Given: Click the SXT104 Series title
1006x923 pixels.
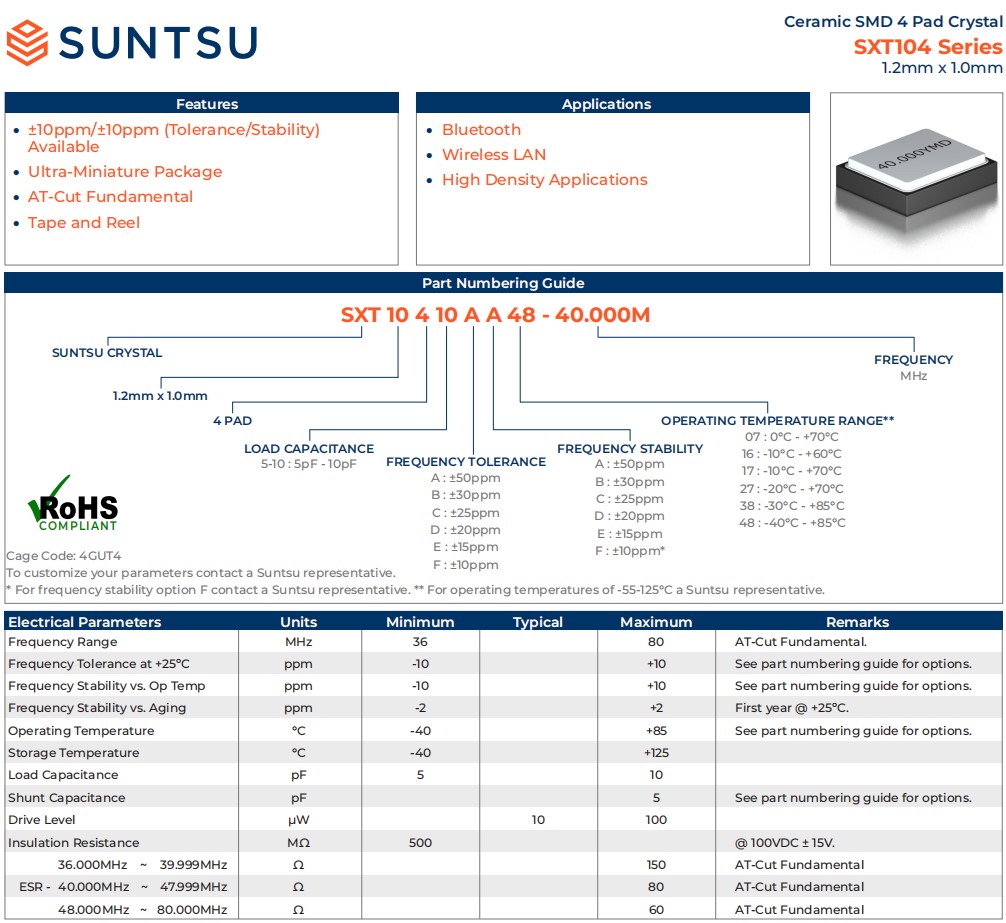Looking at the screenshot, I should click(927, 47).
